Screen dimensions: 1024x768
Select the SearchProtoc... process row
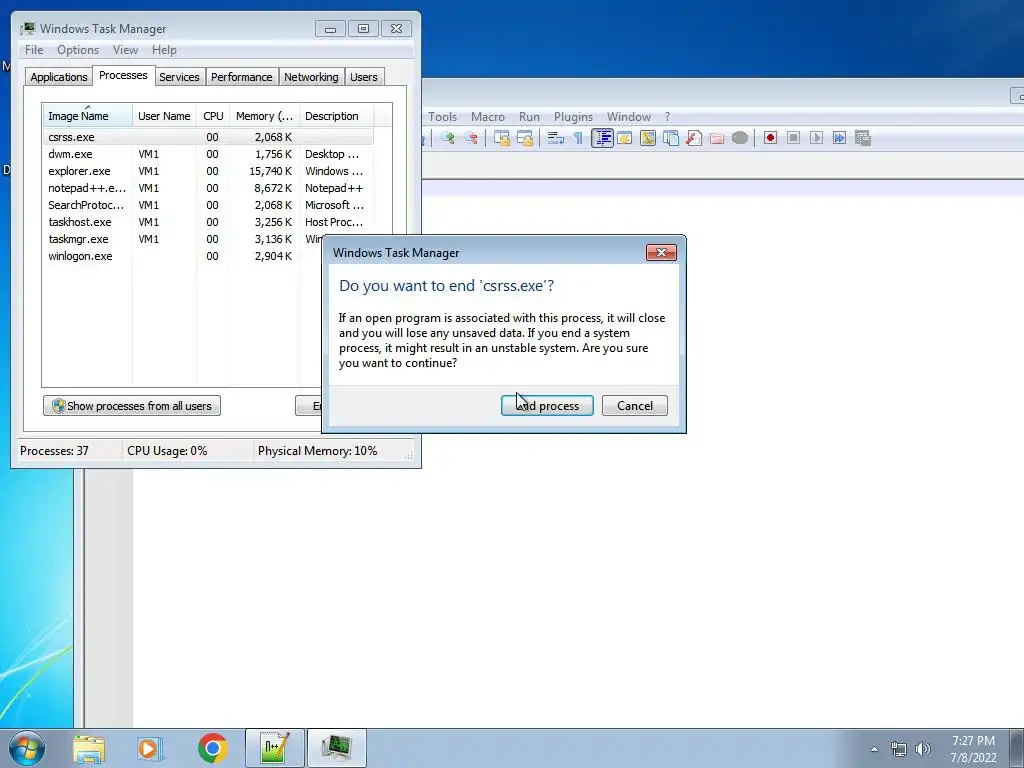208,205
